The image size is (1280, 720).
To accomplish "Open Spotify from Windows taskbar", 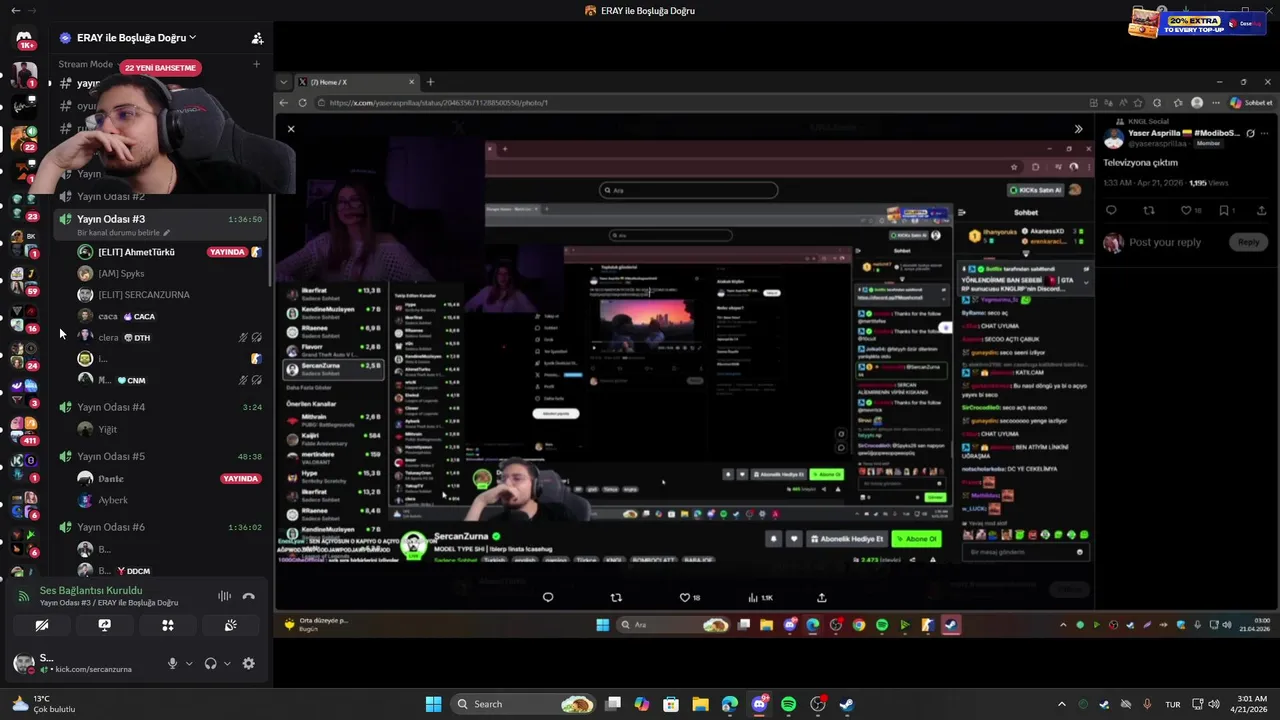I will (x=788, y=704).
